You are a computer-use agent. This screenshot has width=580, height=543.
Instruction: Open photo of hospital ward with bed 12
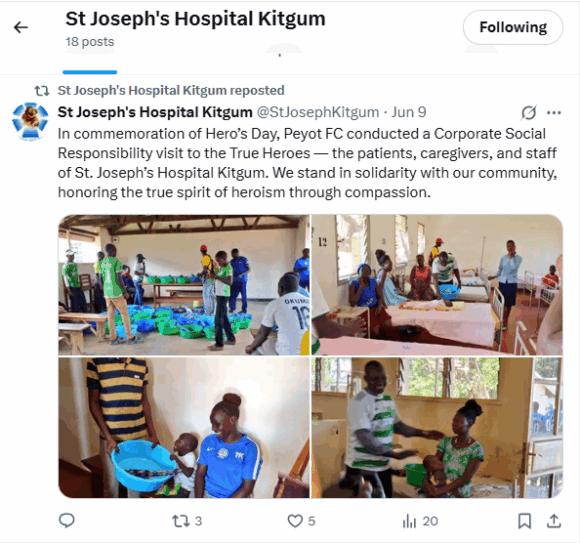[x=437, y=285]
